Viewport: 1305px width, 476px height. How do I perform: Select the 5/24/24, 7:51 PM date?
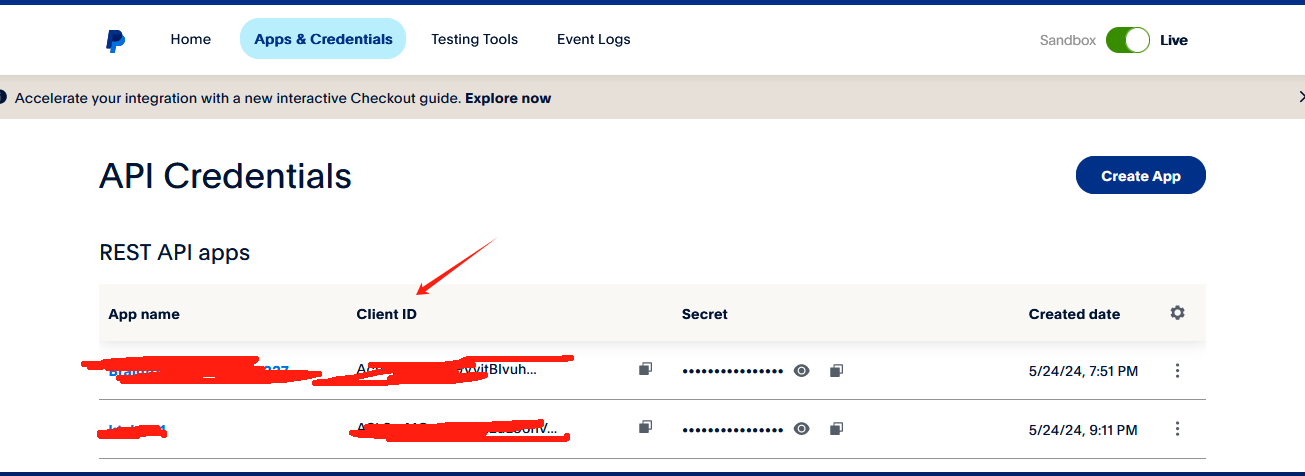click(x=1083, y=371)
